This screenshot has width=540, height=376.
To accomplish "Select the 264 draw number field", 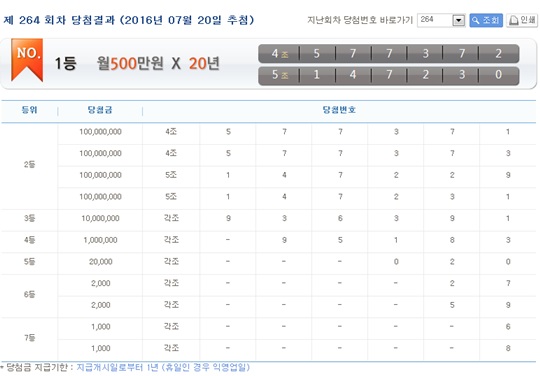I will (435, 20).
